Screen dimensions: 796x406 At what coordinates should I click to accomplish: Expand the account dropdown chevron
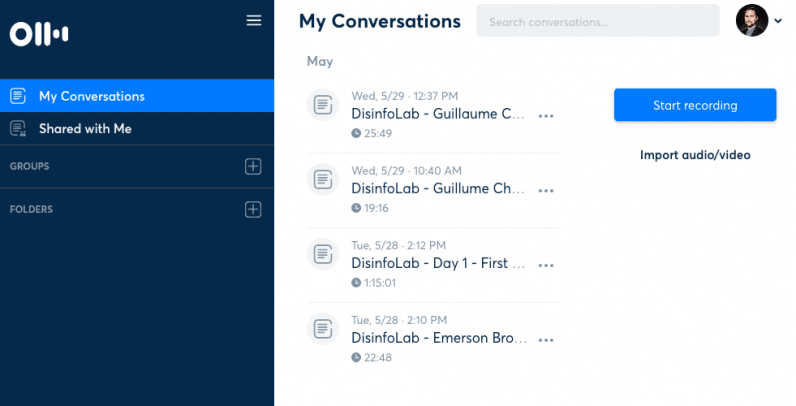(778, 21)
